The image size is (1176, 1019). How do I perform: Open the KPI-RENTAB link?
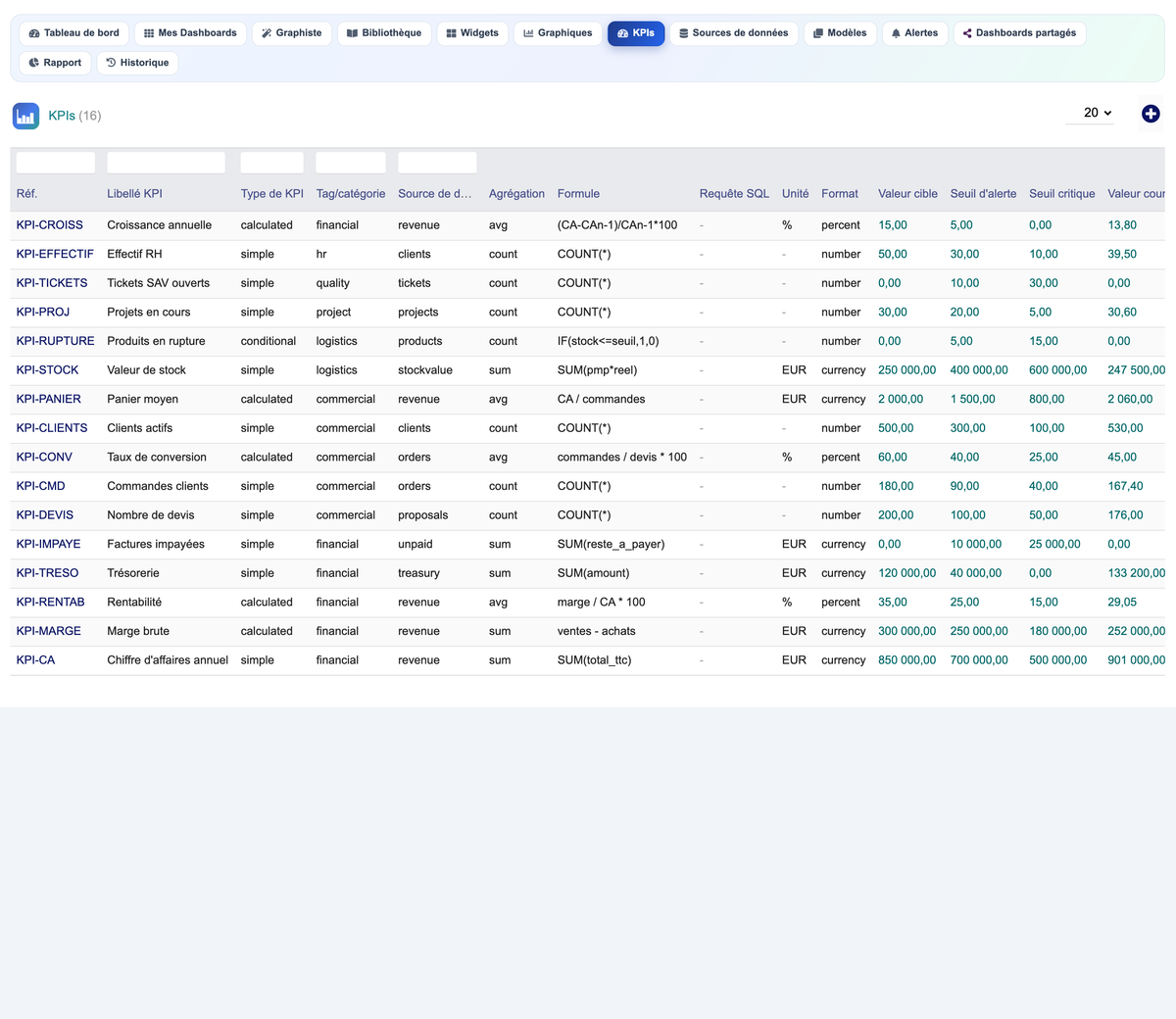coord(51,603)
